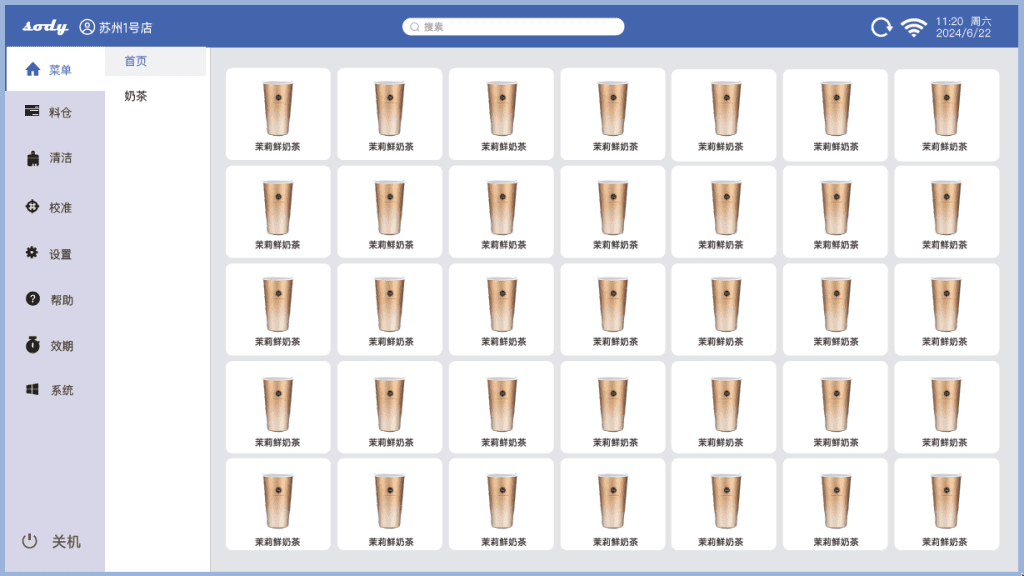
Task: Click the 系统 Windows logo icon
Action: [32, 390]
